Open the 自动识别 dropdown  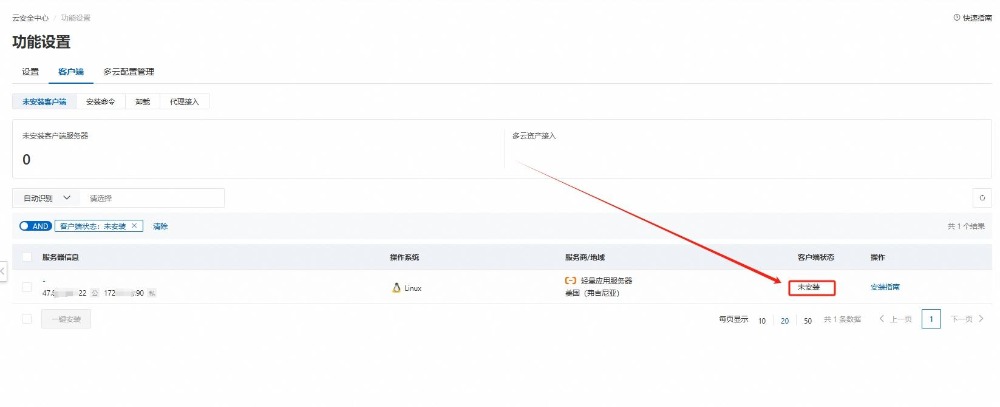pos(46,198)
